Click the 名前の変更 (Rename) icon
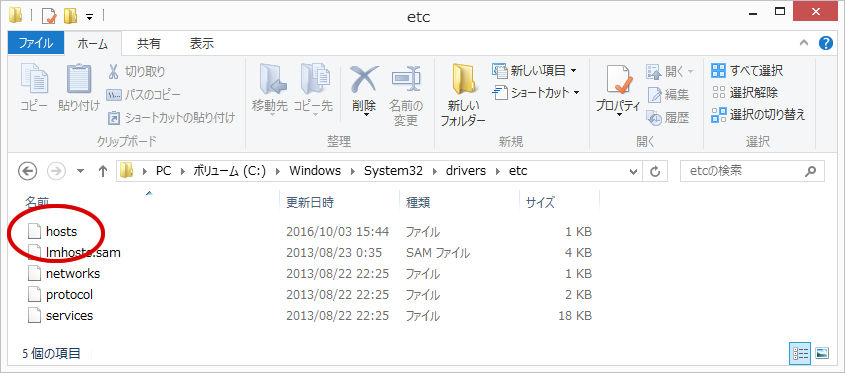 [x=406, y=79]
